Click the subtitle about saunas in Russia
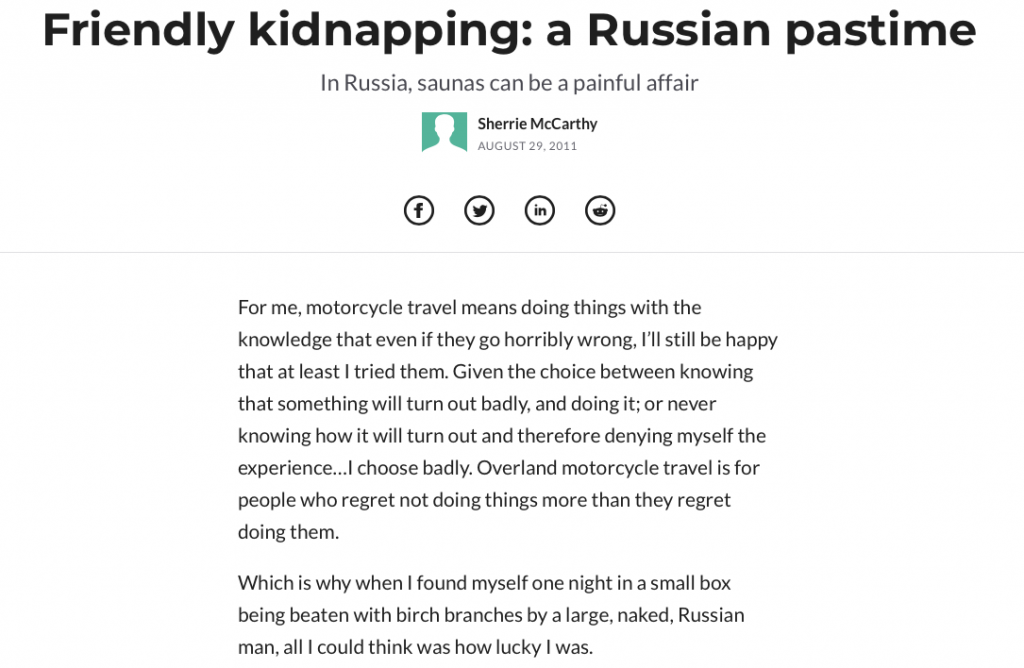The image size is (1024, 668). 509,83
